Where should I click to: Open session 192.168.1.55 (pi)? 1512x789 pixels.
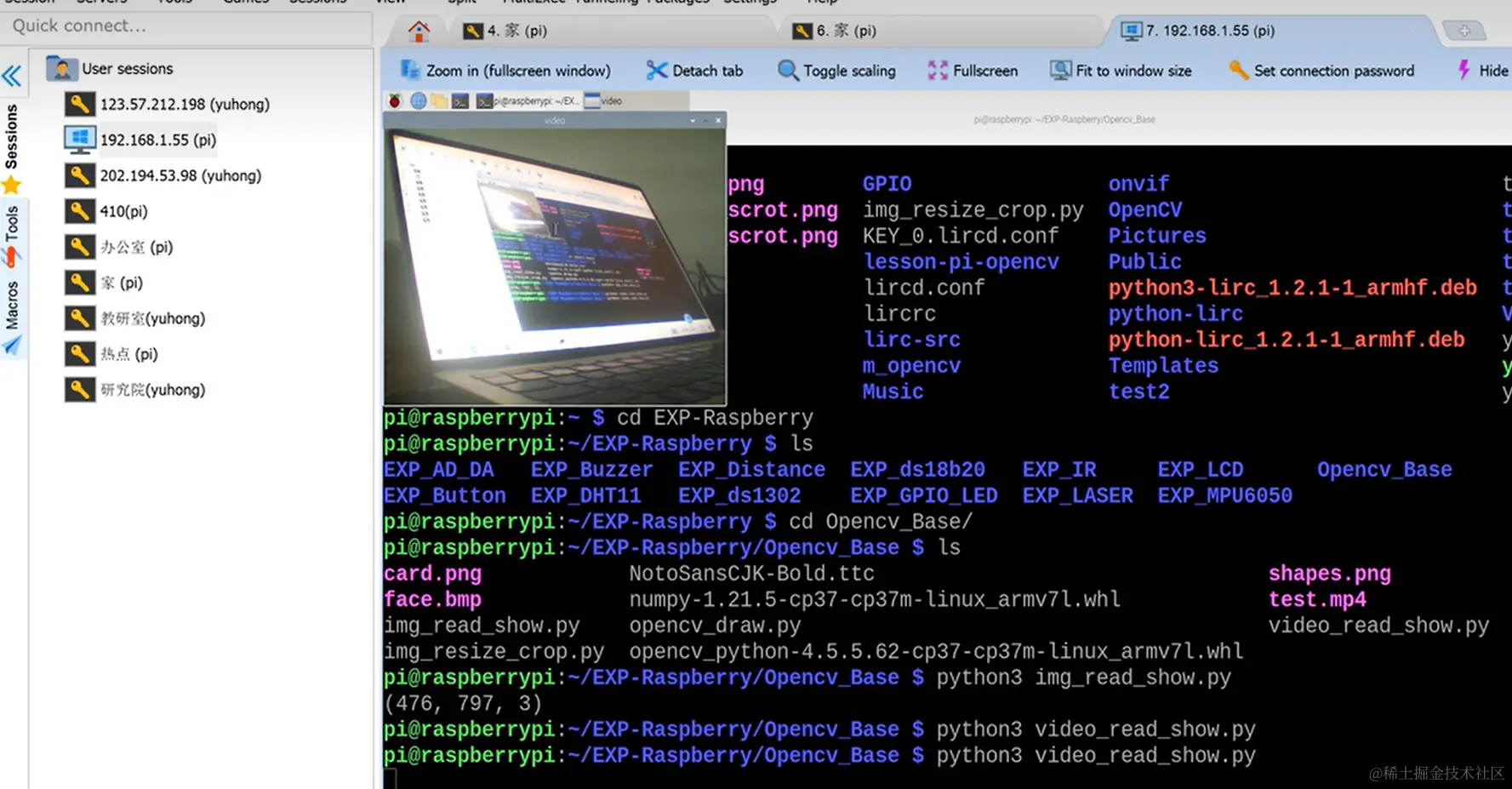158,140
